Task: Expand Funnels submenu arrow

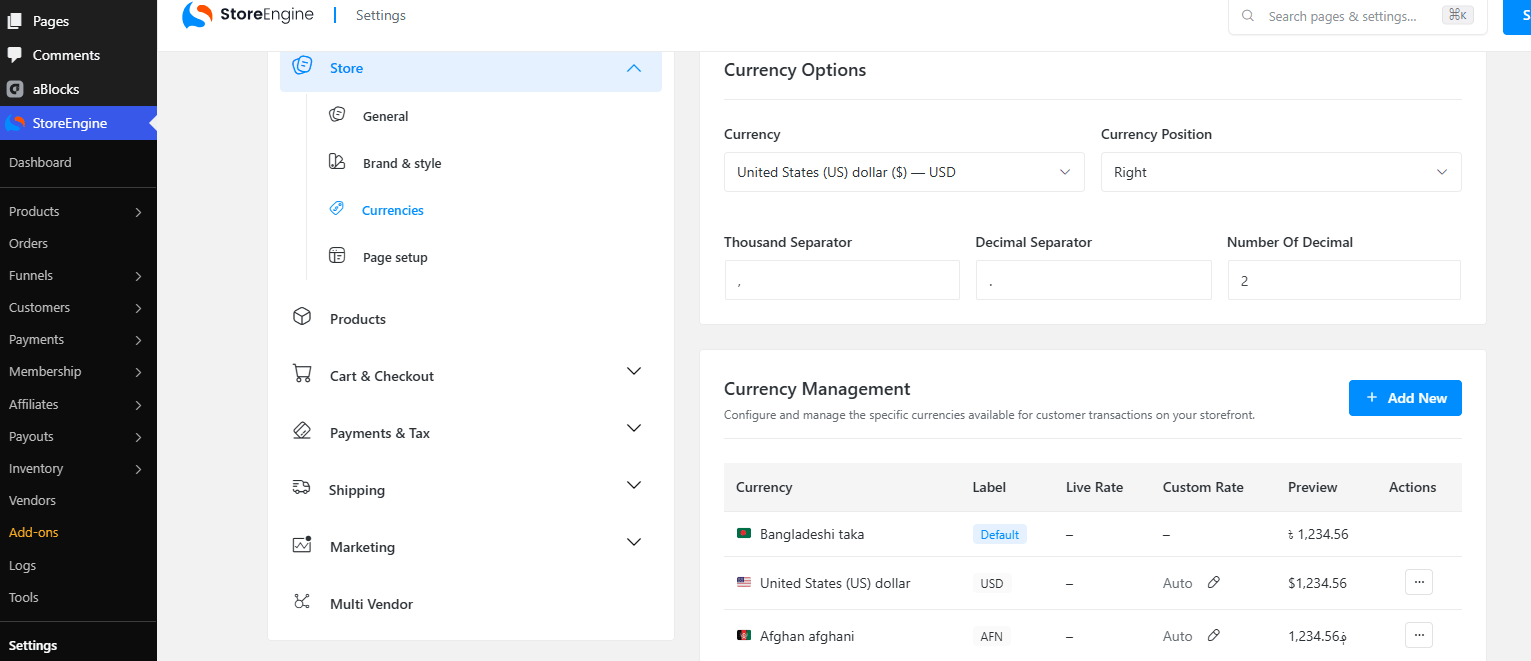Action: tap(138, 276)
